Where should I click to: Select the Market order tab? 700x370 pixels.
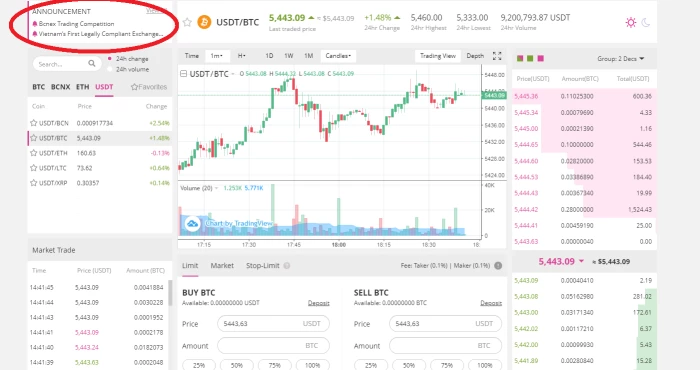[x=222, y=266]
